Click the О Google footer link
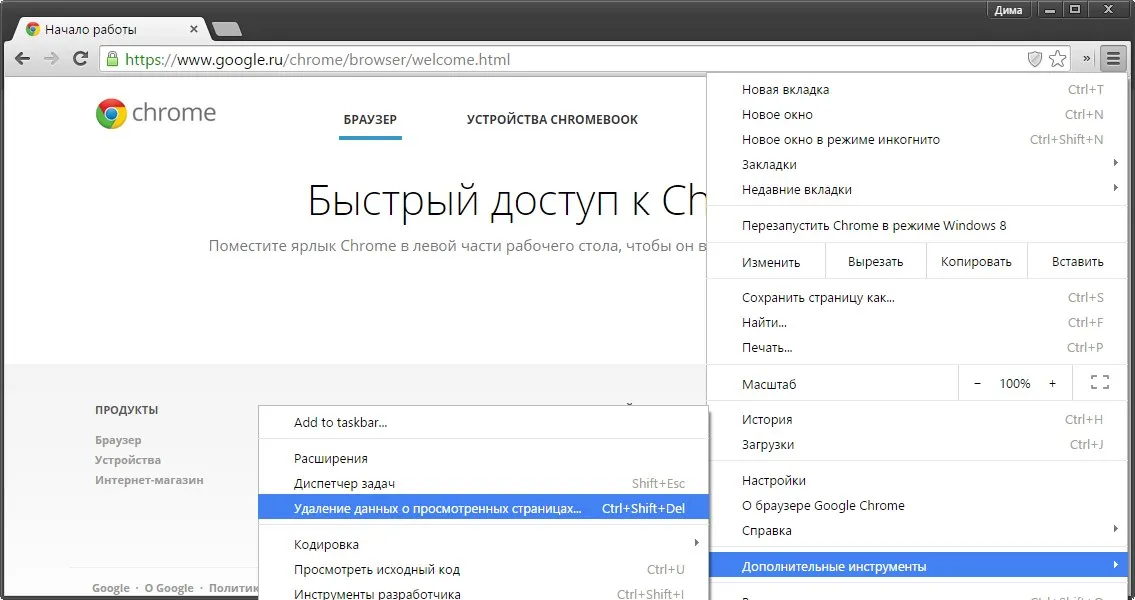 (x=169, y=588)
